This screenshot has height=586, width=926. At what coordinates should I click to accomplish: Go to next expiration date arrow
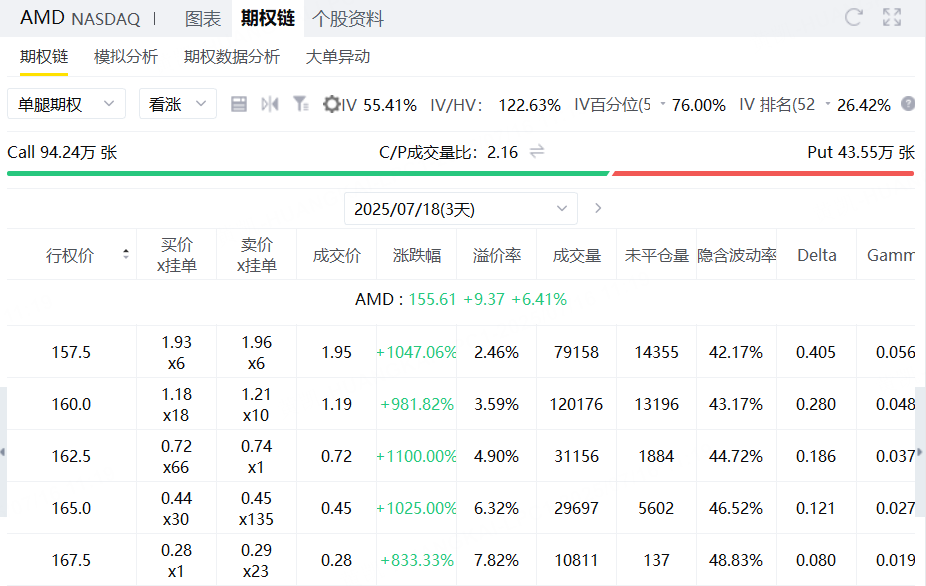click(598, 208)
